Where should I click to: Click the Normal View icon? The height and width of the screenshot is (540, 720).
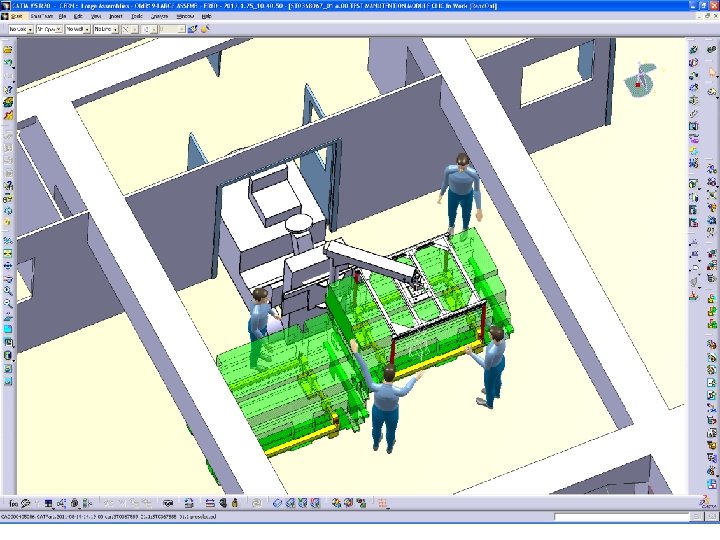point(8,316)
